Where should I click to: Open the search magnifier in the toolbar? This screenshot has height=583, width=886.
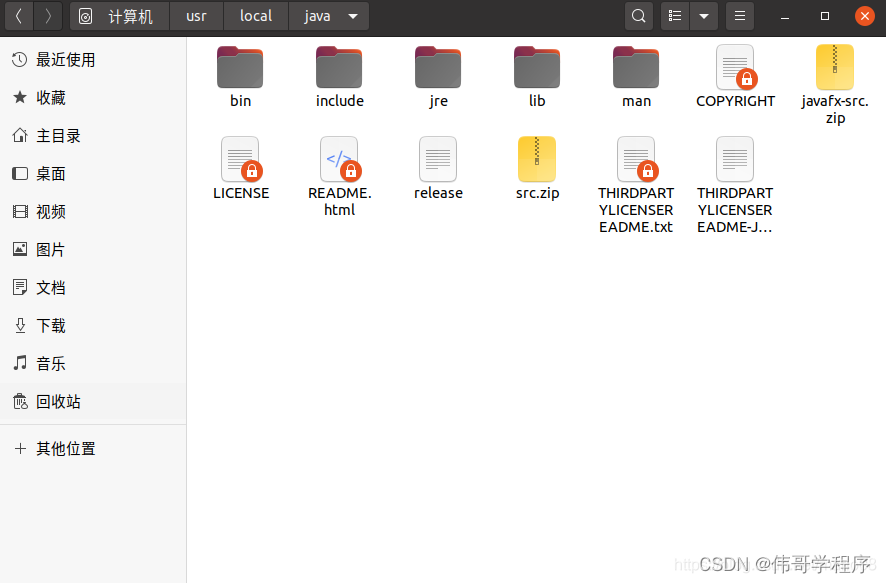pos(639,16)
